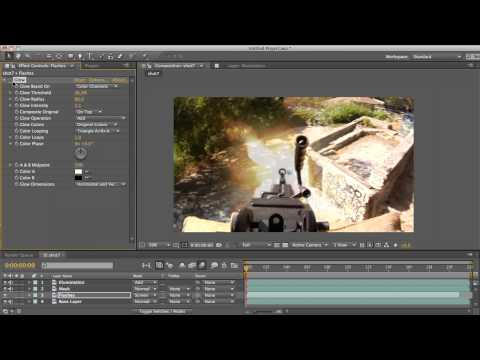Click About in the Glow effect header

tap(119, 80)
